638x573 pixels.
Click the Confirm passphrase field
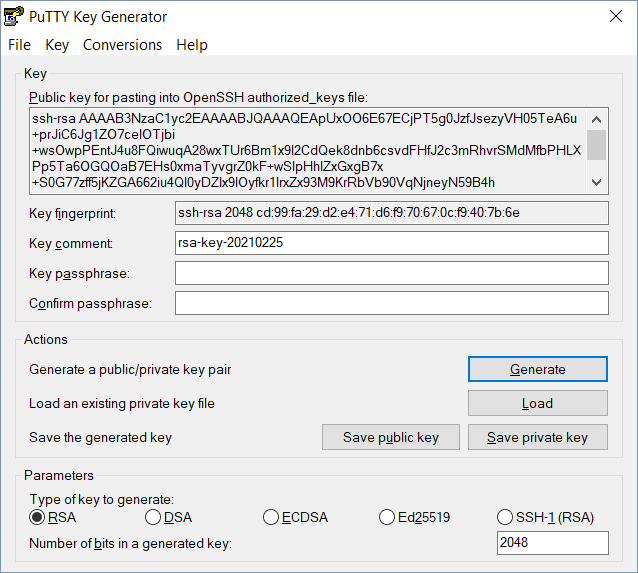(392, 303)
